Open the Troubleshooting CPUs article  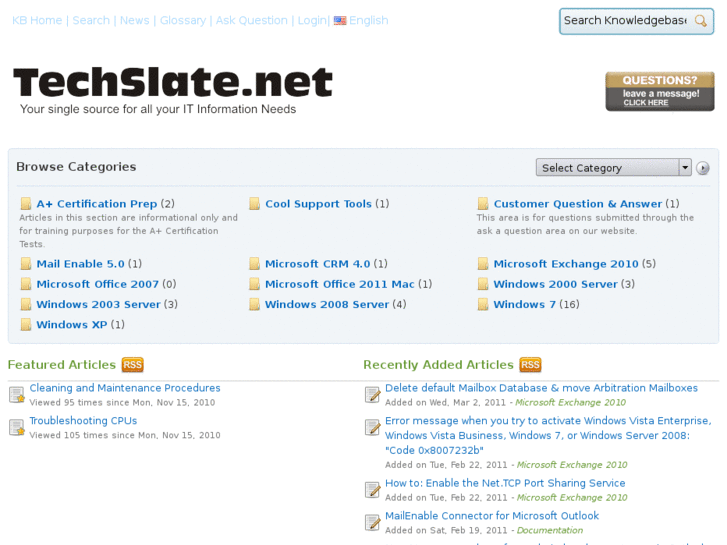point(83,421)
